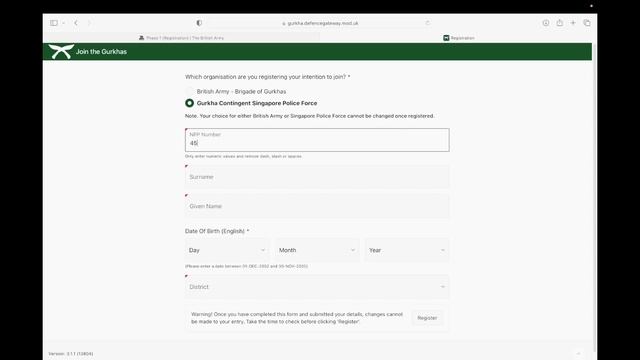Click into the Surname field
Screen dimensions: 640x360
[x=317, y=177]
